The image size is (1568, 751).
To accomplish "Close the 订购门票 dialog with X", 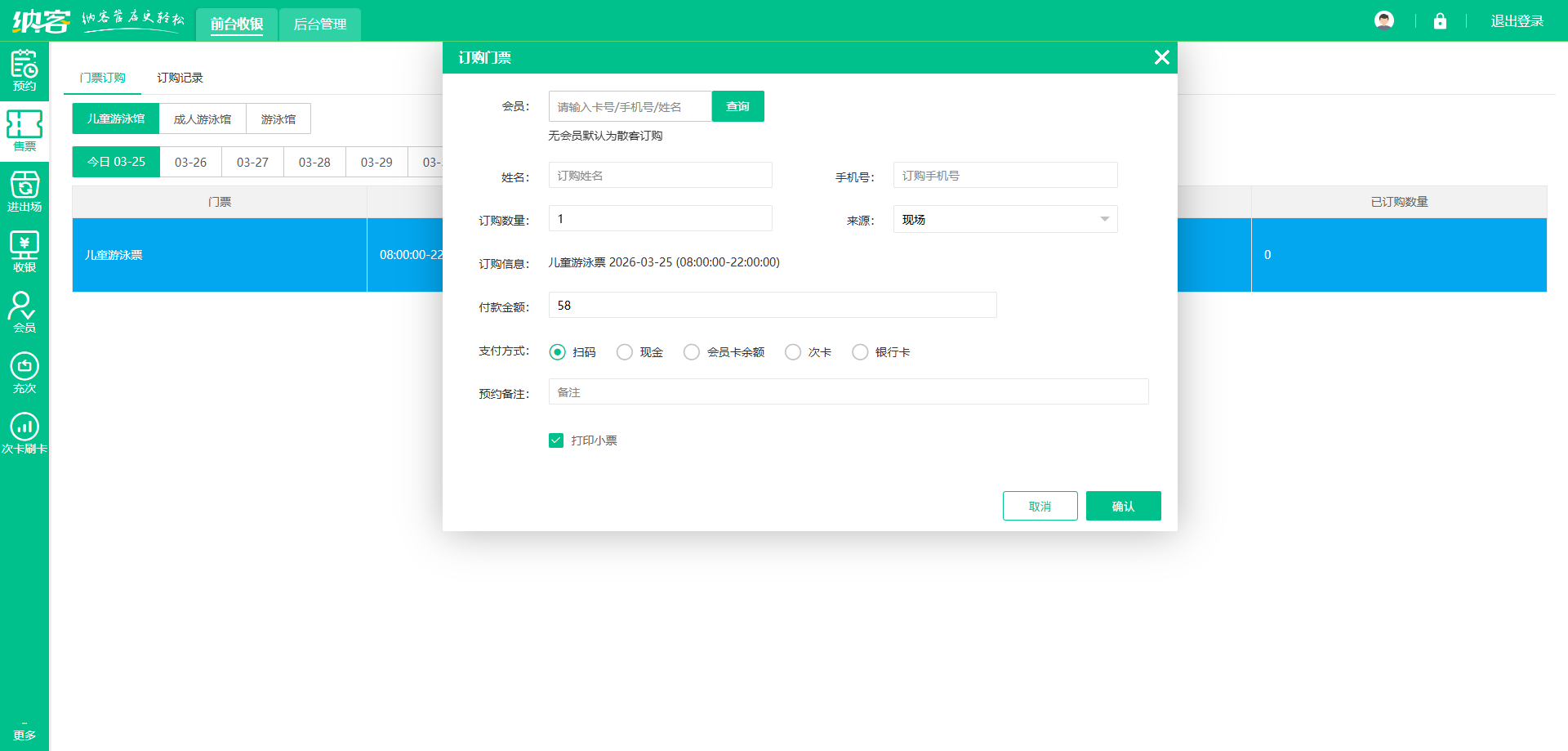I will click(x=1161, y=57).
